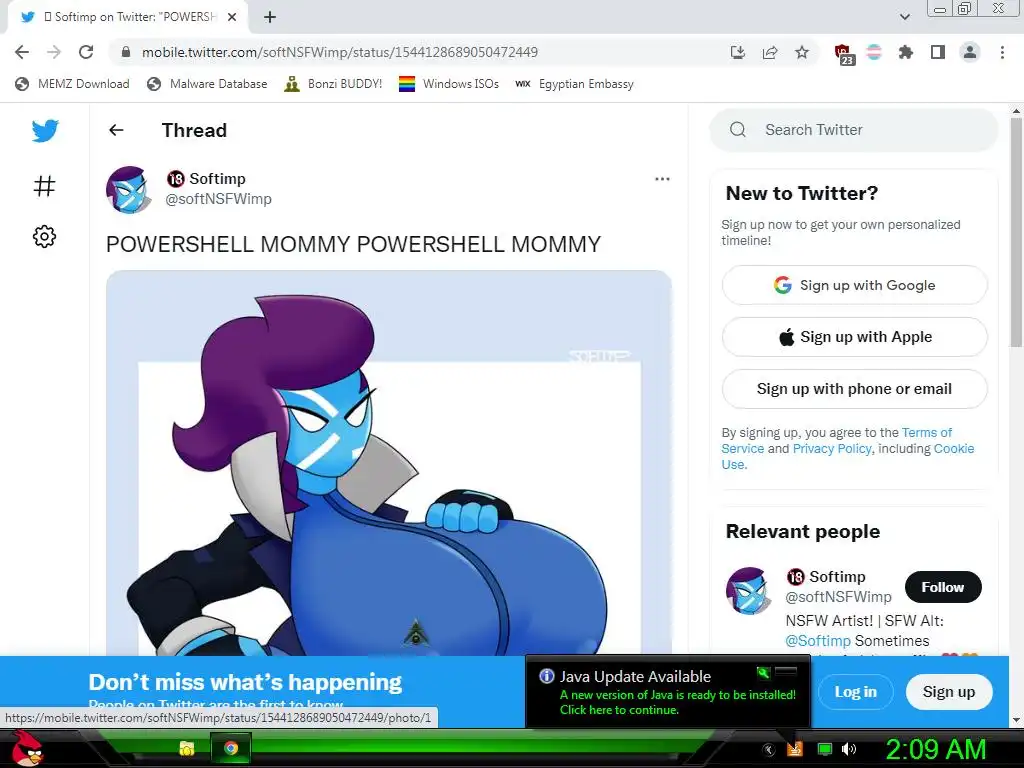Open Windows ISOs bookmark
The image size is (1024, 768).
pyautogui.click(x=449, y=84)
